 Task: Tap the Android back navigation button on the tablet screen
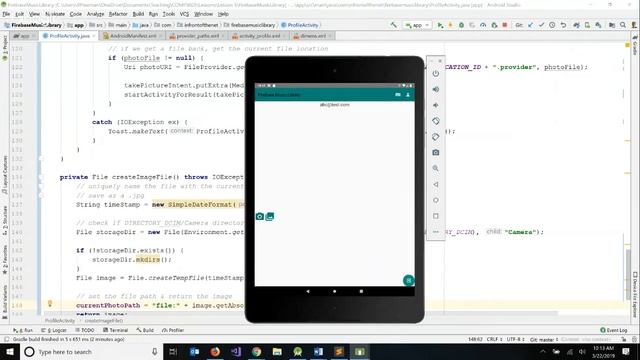click(x=308, y=291)
